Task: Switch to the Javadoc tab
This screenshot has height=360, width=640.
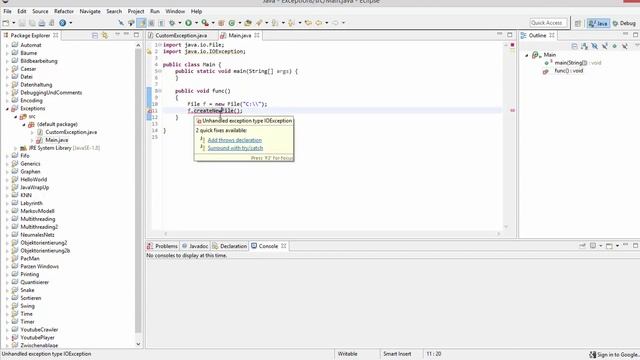Action: pos(195,246)
